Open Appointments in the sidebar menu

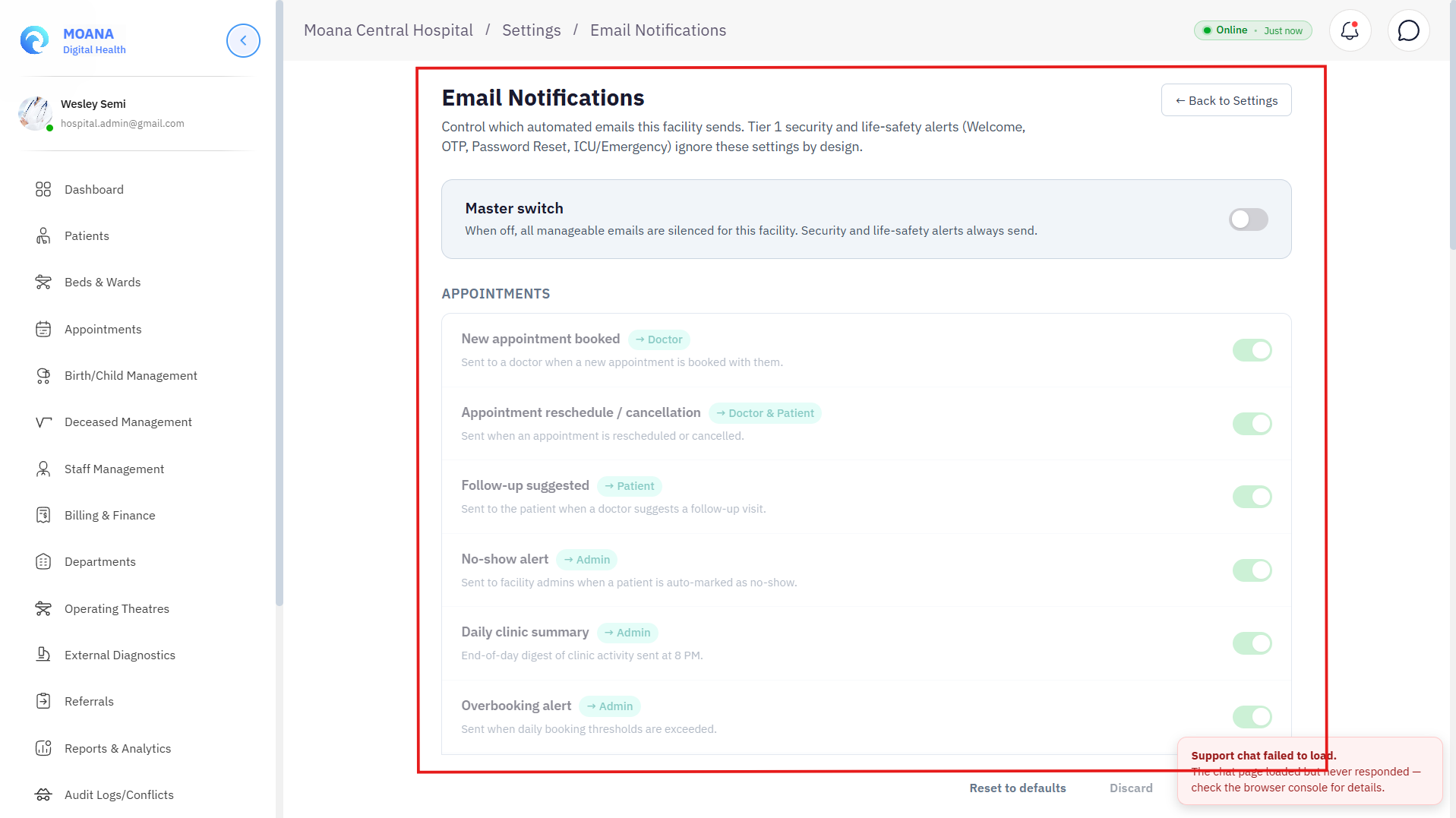tap(103, 329)
